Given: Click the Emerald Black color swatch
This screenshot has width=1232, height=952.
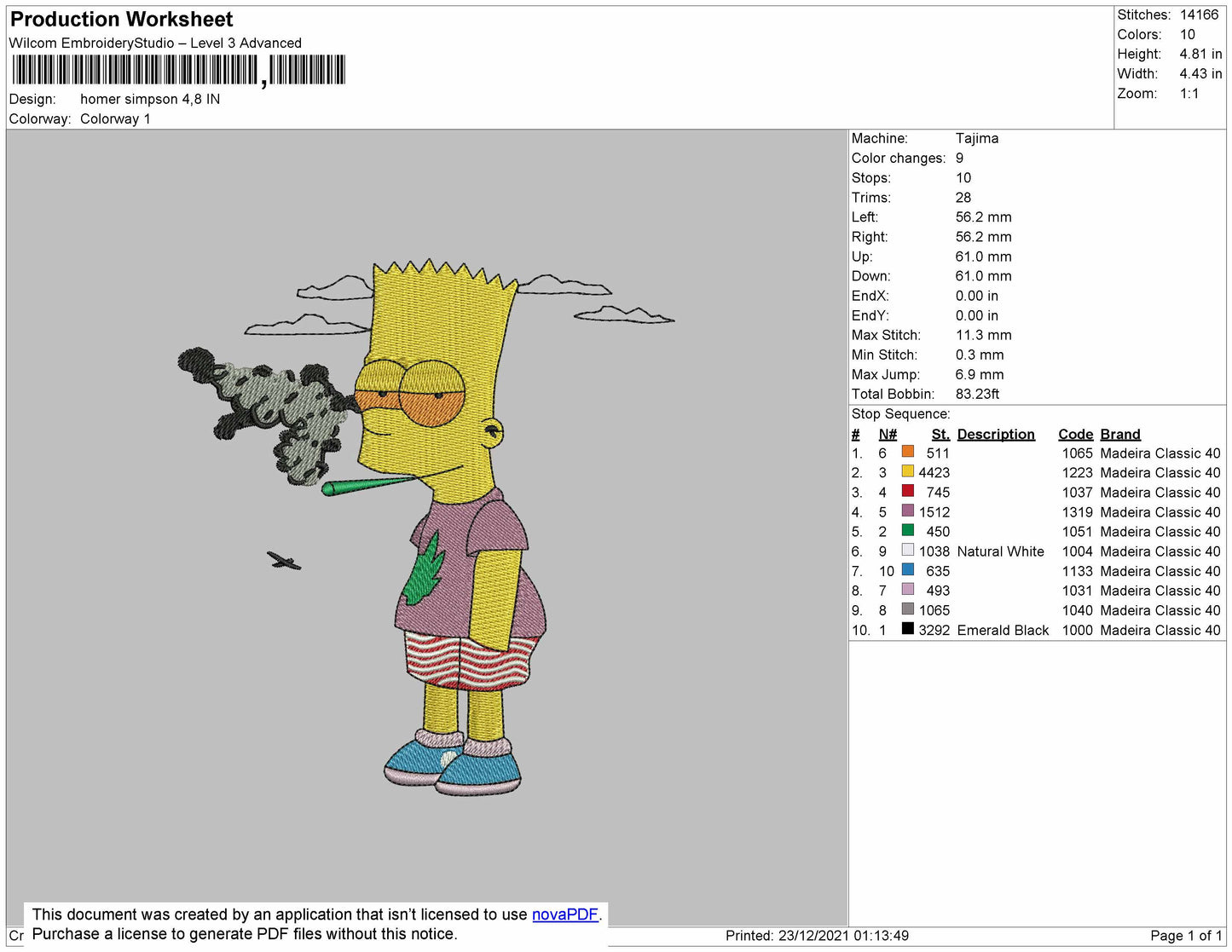Looking at the screenshot, I should click(908, 628).
